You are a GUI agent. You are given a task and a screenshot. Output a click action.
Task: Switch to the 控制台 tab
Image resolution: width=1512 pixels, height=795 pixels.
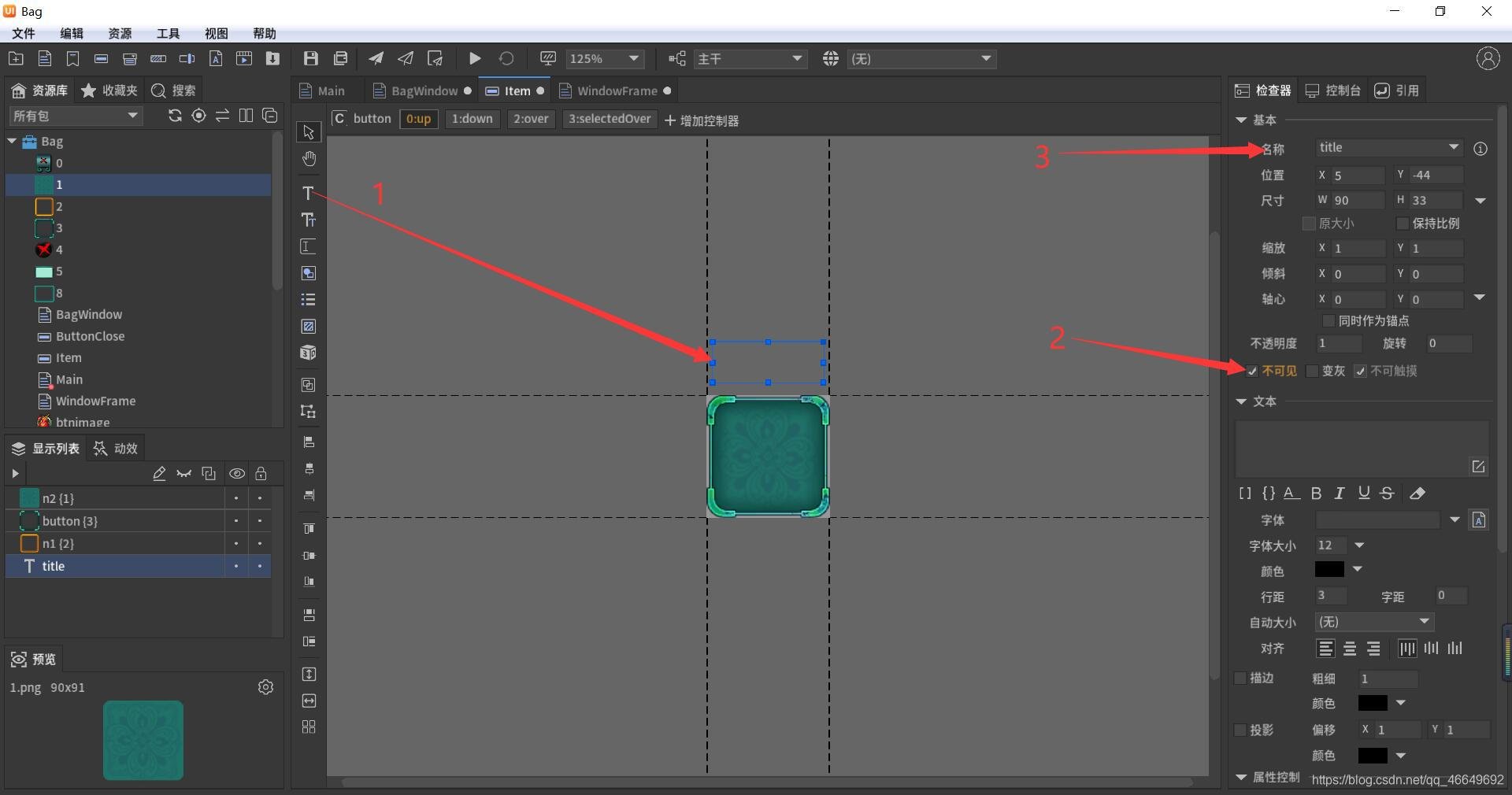(1333, 91)
